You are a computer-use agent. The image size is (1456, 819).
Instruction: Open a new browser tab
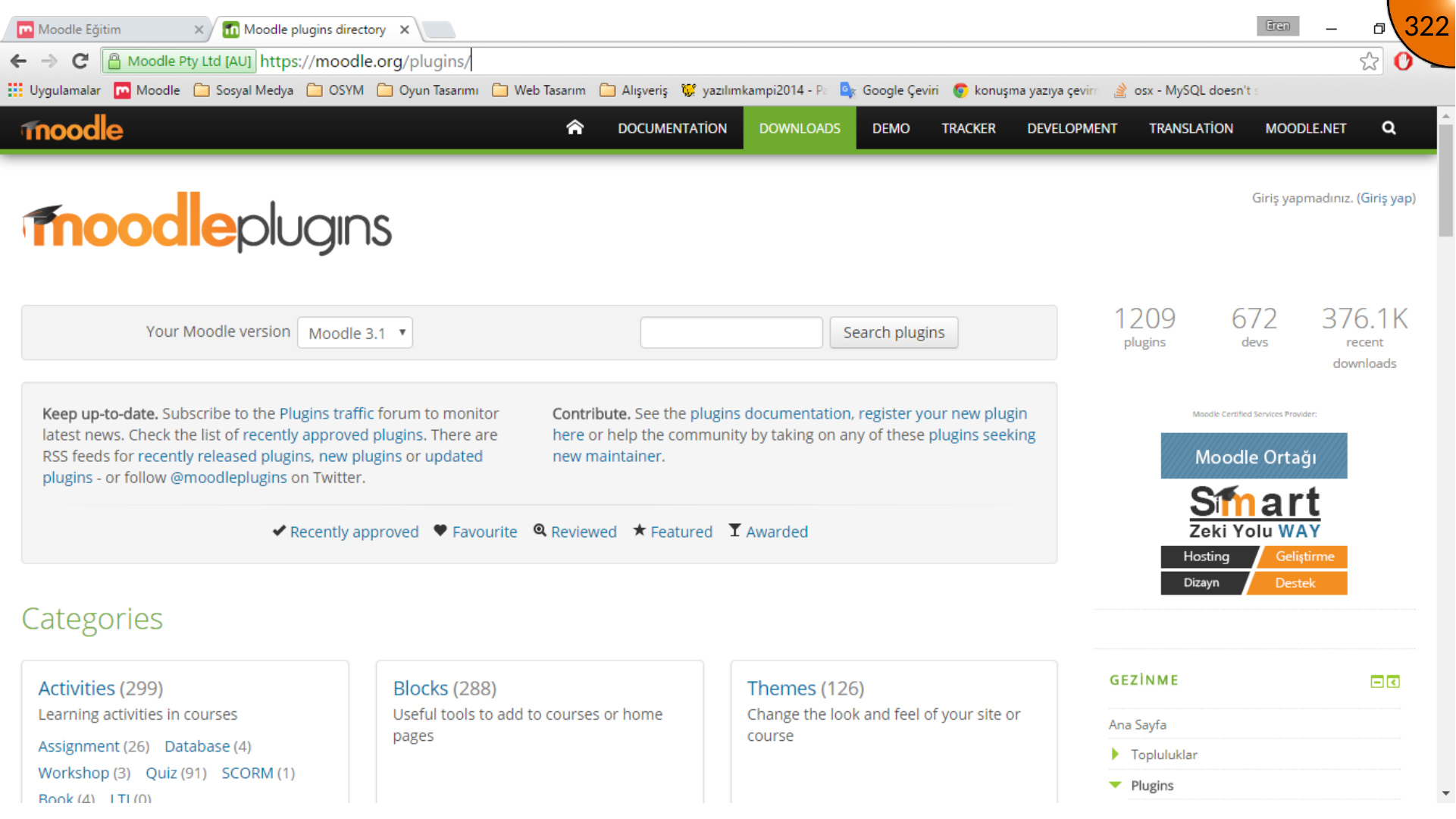click(439, 30)
